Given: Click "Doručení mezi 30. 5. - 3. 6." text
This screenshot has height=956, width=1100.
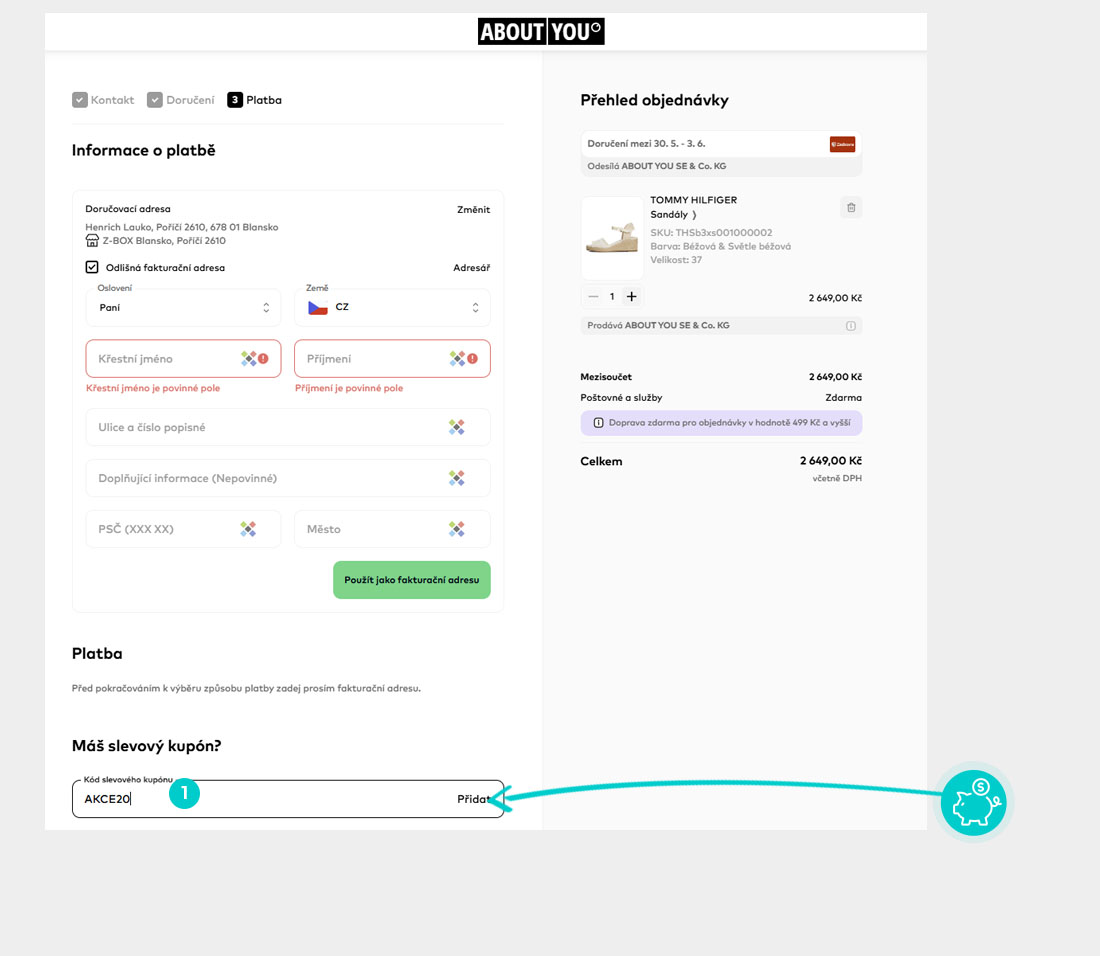Looking at the screenshot, I should [x=646, y=144].
